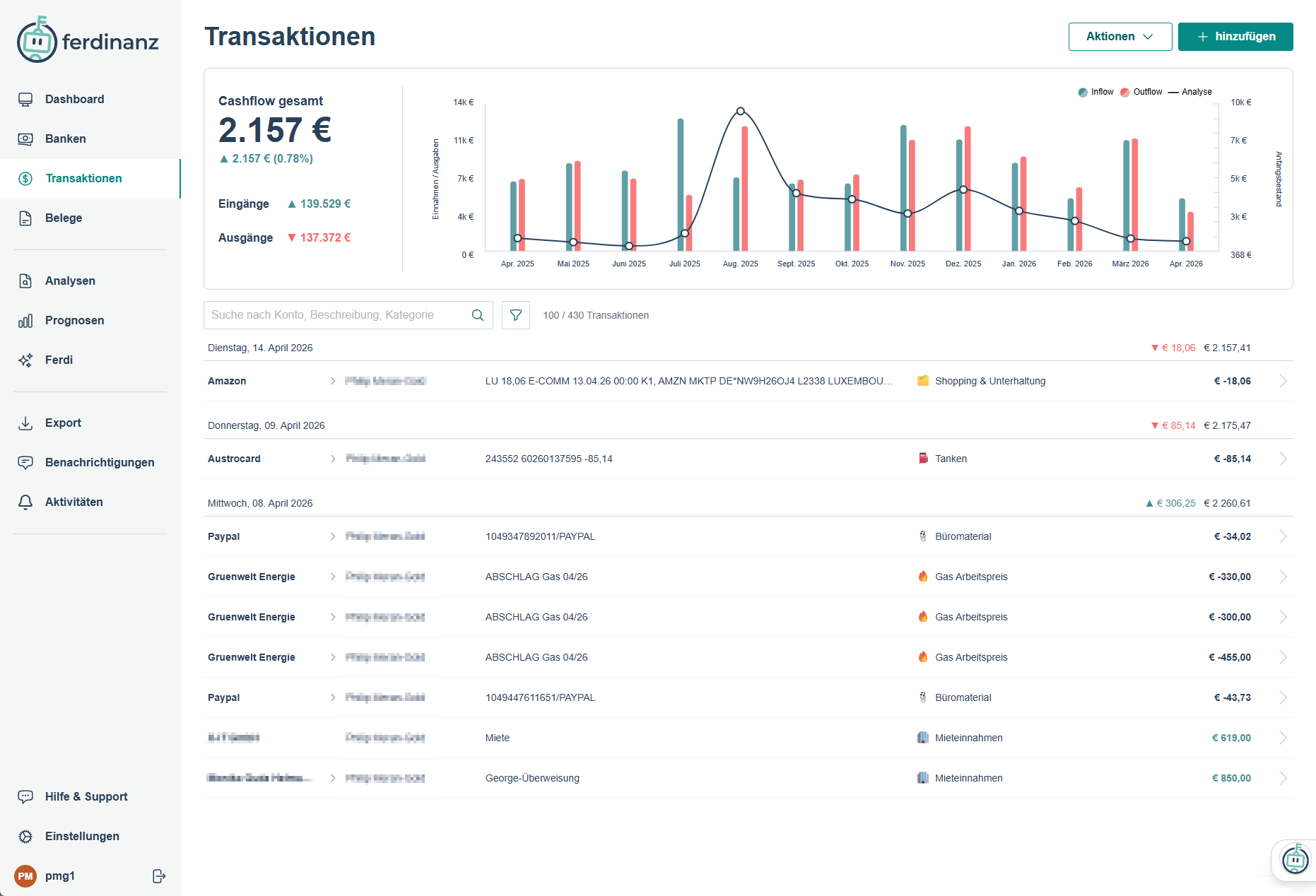
Task: Toggle Analyse line in chart legend
Action: pos(1190,92)
